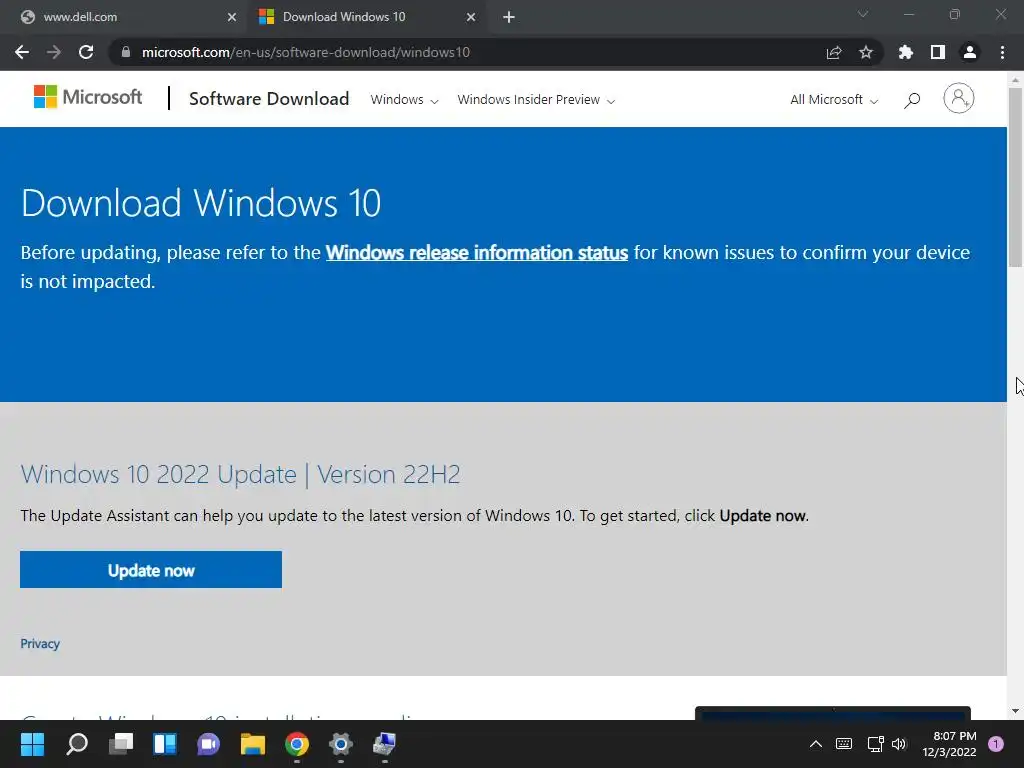The image size is (1024, 768).
Task: Sign in using the account icon
Action: point(959,98)
